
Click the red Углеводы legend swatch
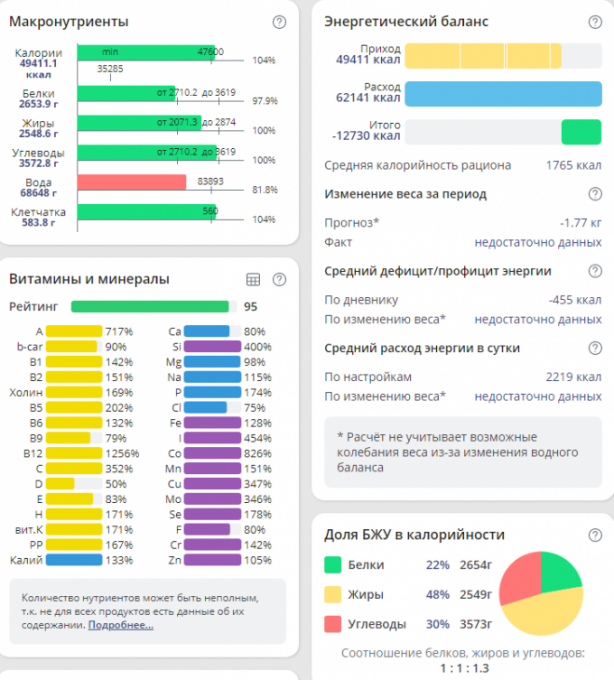(334, 624)
